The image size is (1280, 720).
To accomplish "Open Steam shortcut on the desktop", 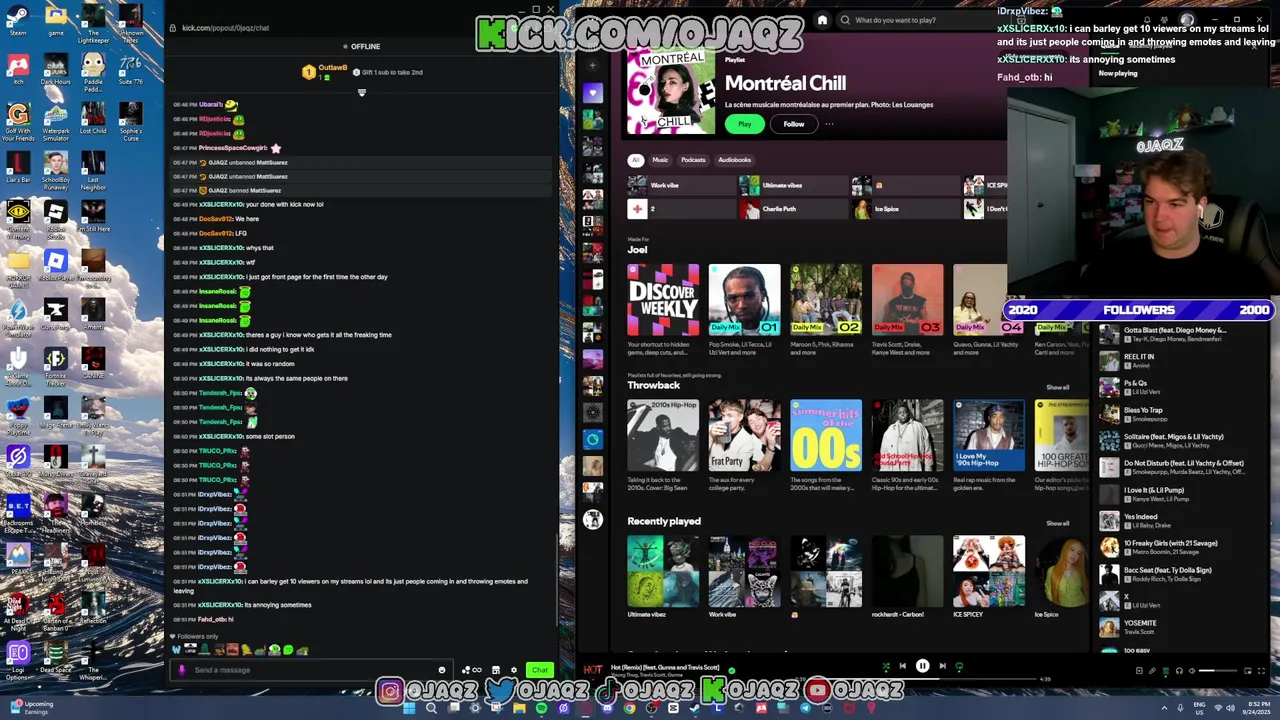I will click(x=18, y=21).
